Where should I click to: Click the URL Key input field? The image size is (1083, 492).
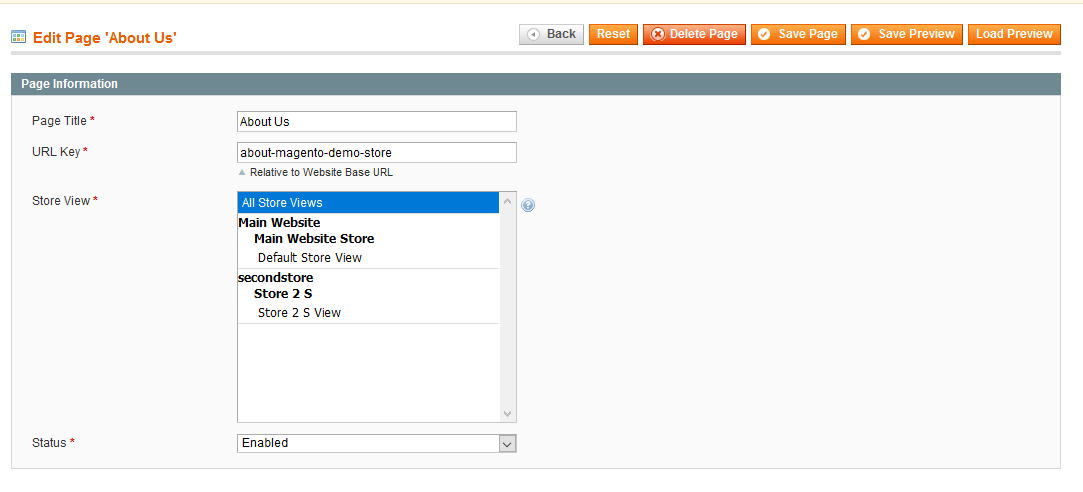pos(377,152)
